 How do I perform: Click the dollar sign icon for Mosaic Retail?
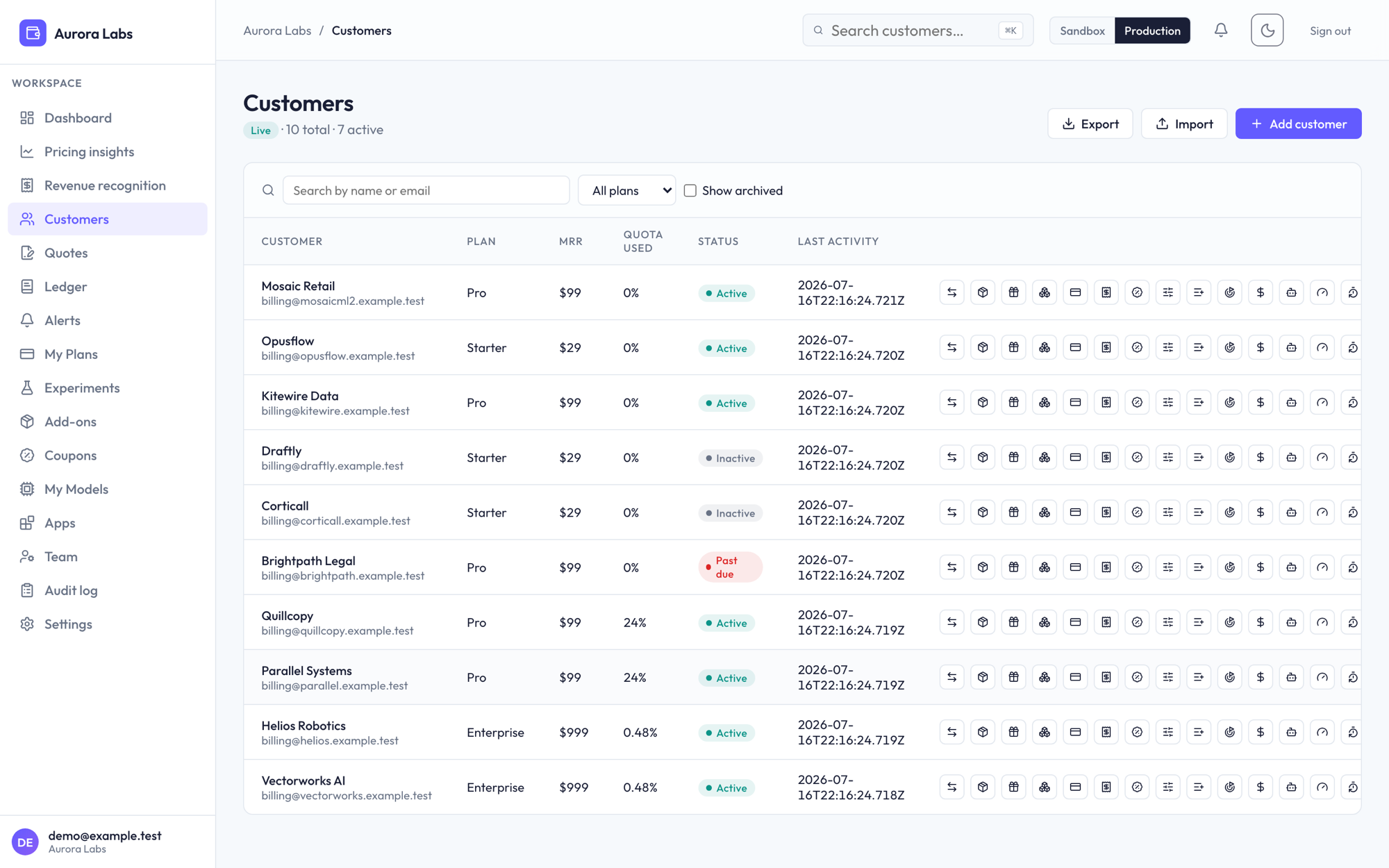pyautogui.click(x=1261, y=292)
